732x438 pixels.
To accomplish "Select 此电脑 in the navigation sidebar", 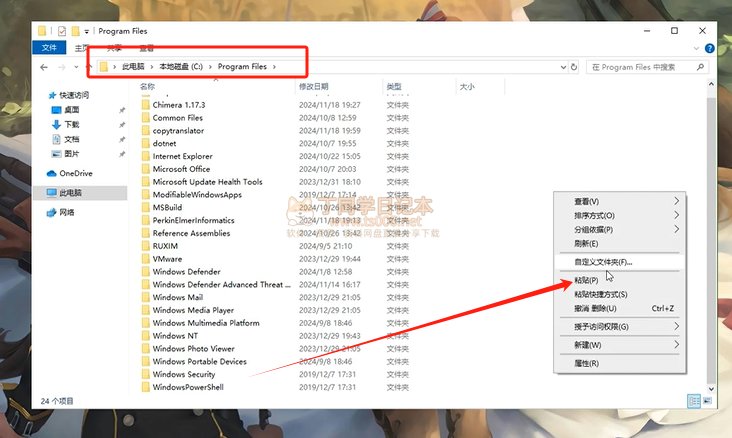I will (x=71, y=192).
